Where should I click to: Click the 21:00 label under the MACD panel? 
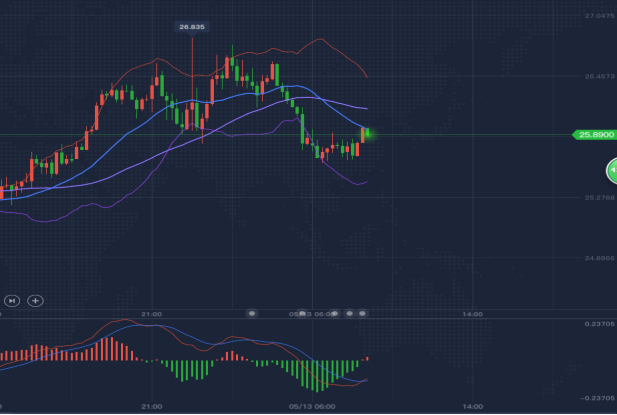pyautogui.click(x=151, y=406)
